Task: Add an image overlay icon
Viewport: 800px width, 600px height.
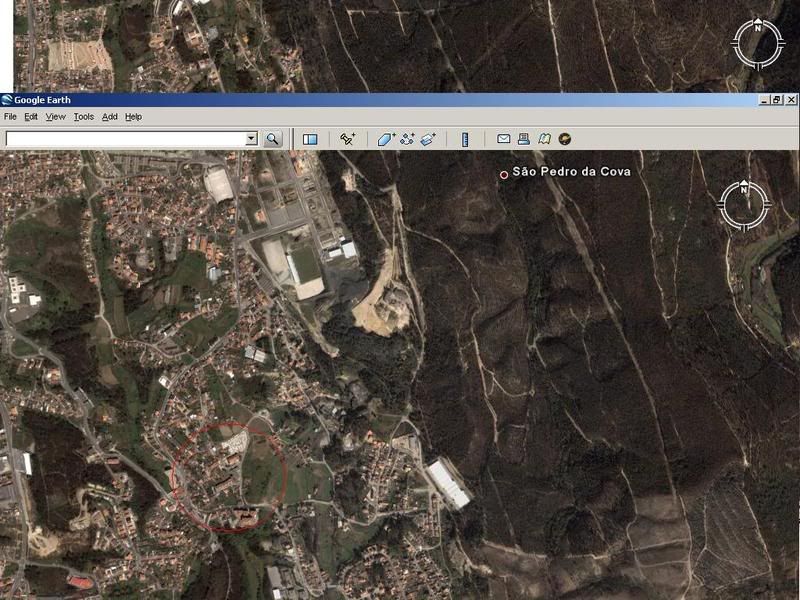Action: click(428, 139)
